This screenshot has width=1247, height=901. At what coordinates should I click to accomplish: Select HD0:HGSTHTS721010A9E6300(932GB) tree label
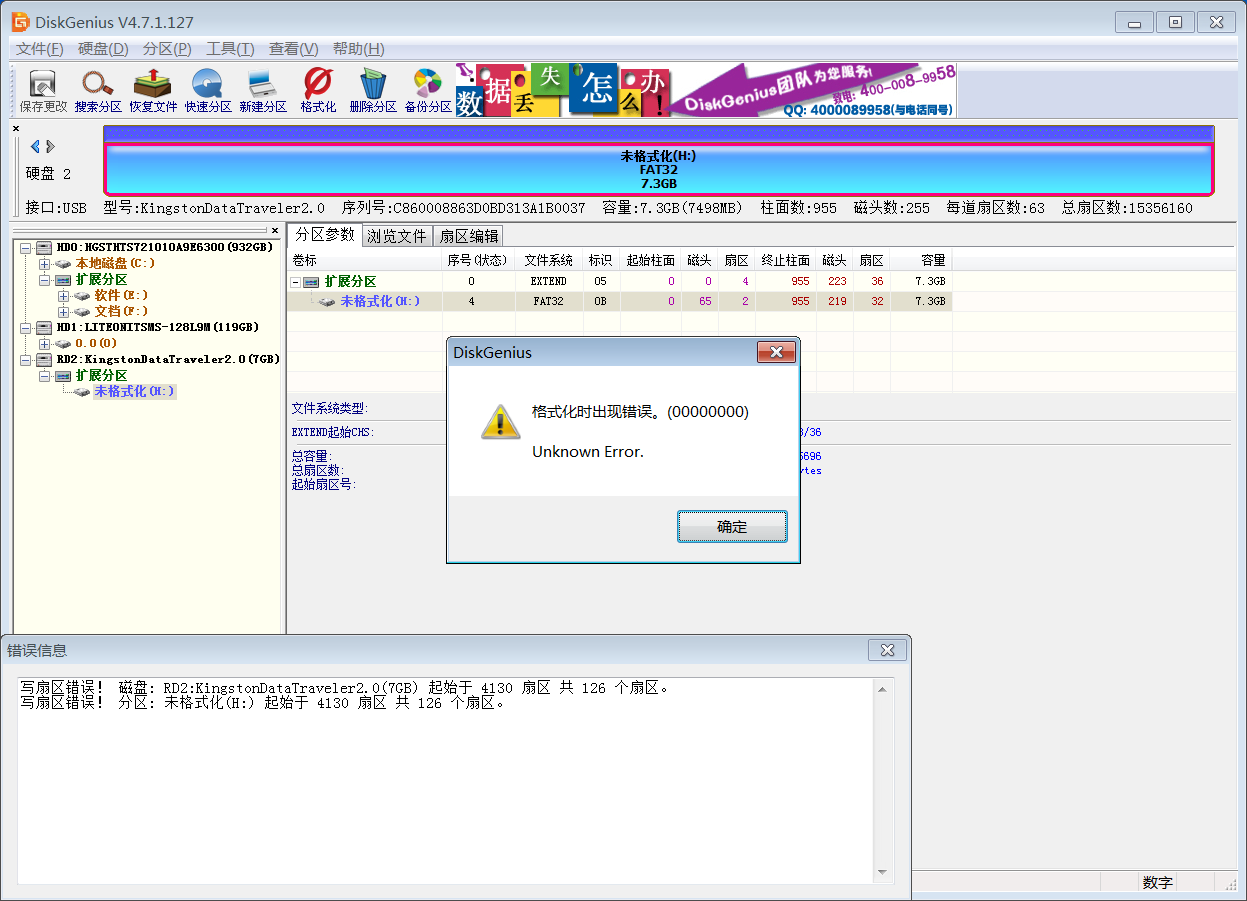(165, 247)
